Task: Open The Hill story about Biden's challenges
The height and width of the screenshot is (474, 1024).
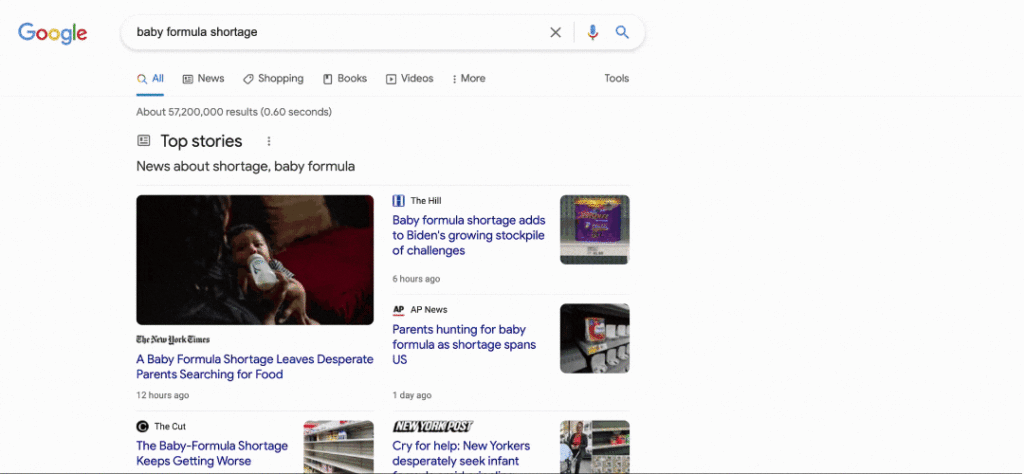Action: pos(469,235)
